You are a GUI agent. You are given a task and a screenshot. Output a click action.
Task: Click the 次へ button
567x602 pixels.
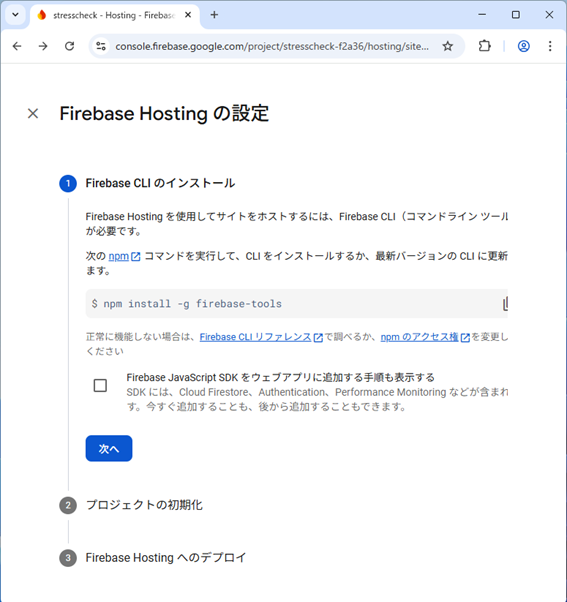tap(109, 448)
